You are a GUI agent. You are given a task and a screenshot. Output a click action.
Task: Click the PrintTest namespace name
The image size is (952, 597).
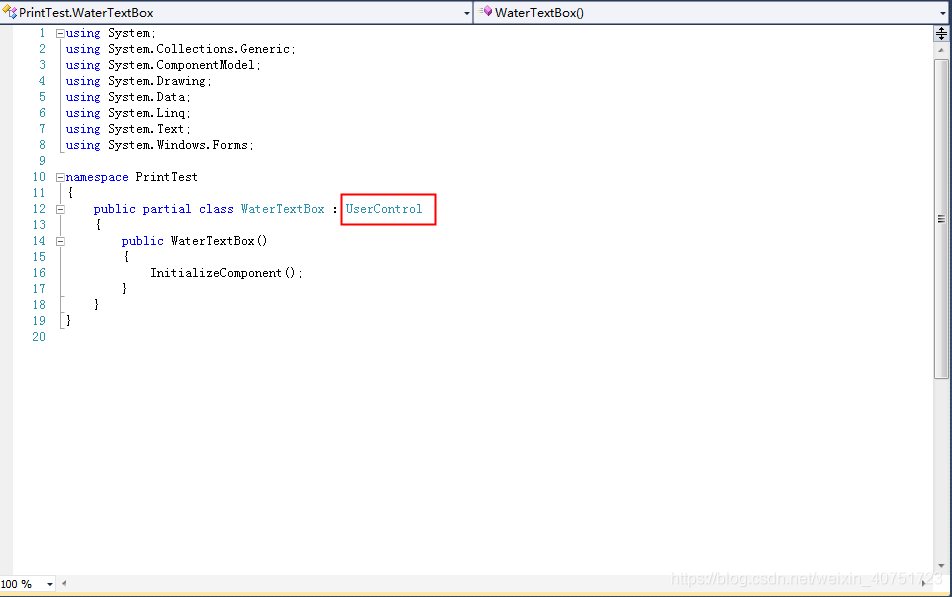pyautogui.click(x=166, y=177)
